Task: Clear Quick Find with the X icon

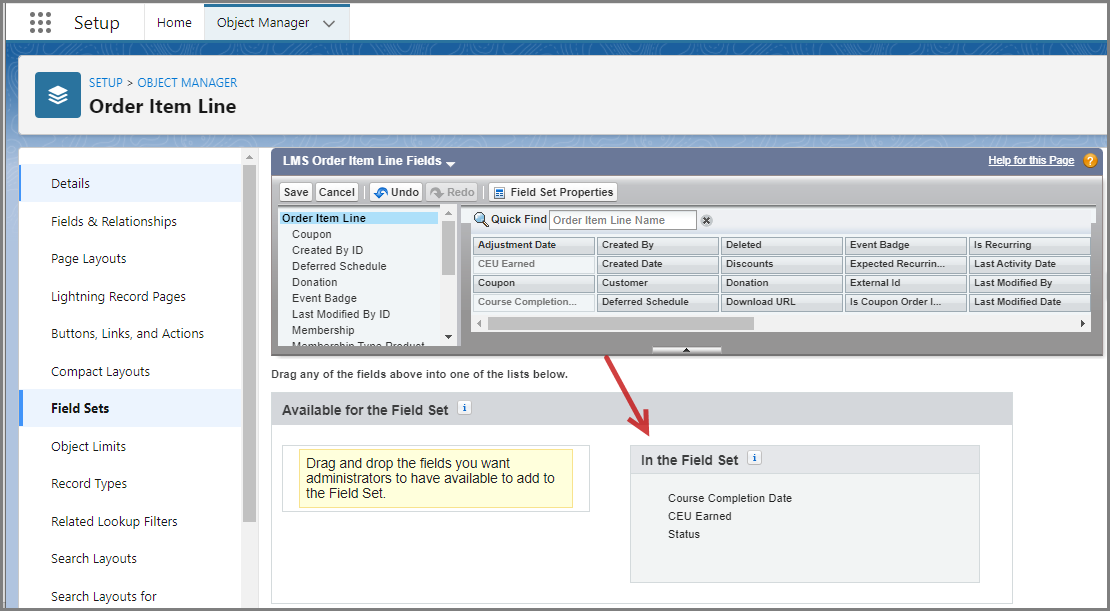Action: 706,220
